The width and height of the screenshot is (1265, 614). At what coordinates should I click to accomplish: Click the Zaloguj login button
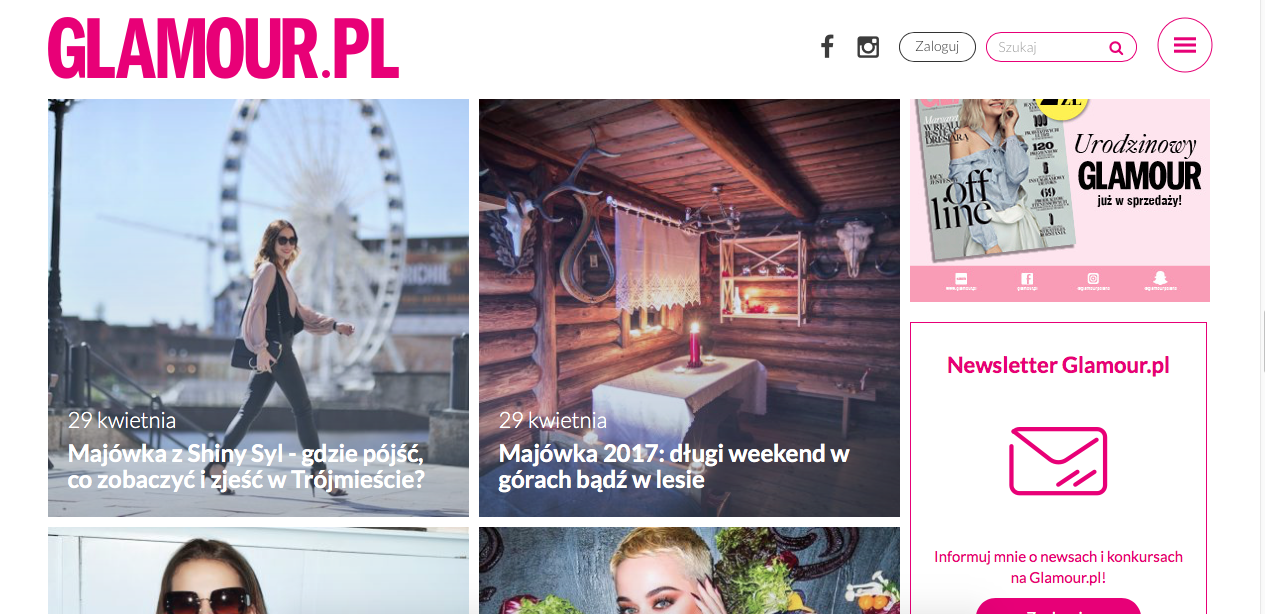(937, 47)
